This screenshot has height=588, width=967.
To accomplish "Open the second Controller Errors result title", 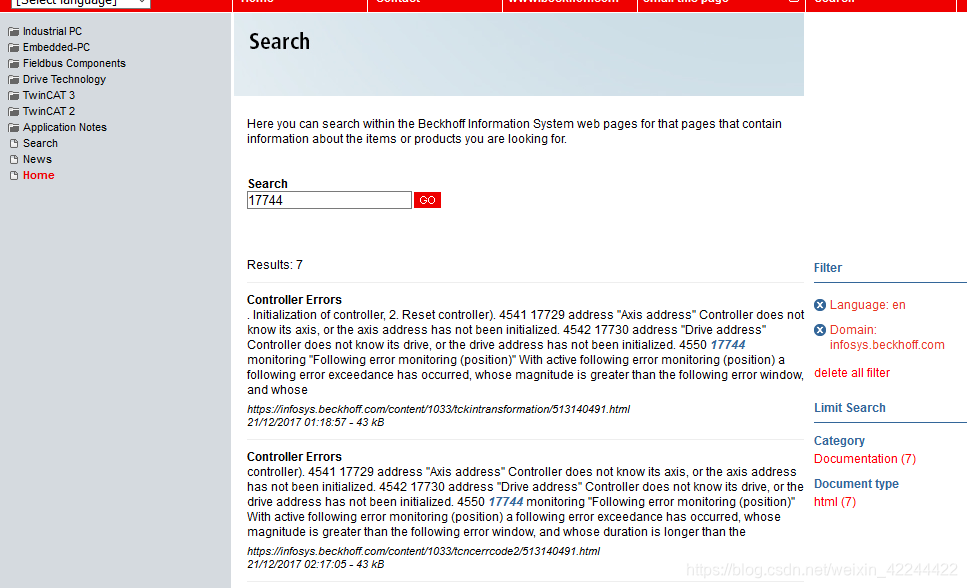I will pos(294,457).
